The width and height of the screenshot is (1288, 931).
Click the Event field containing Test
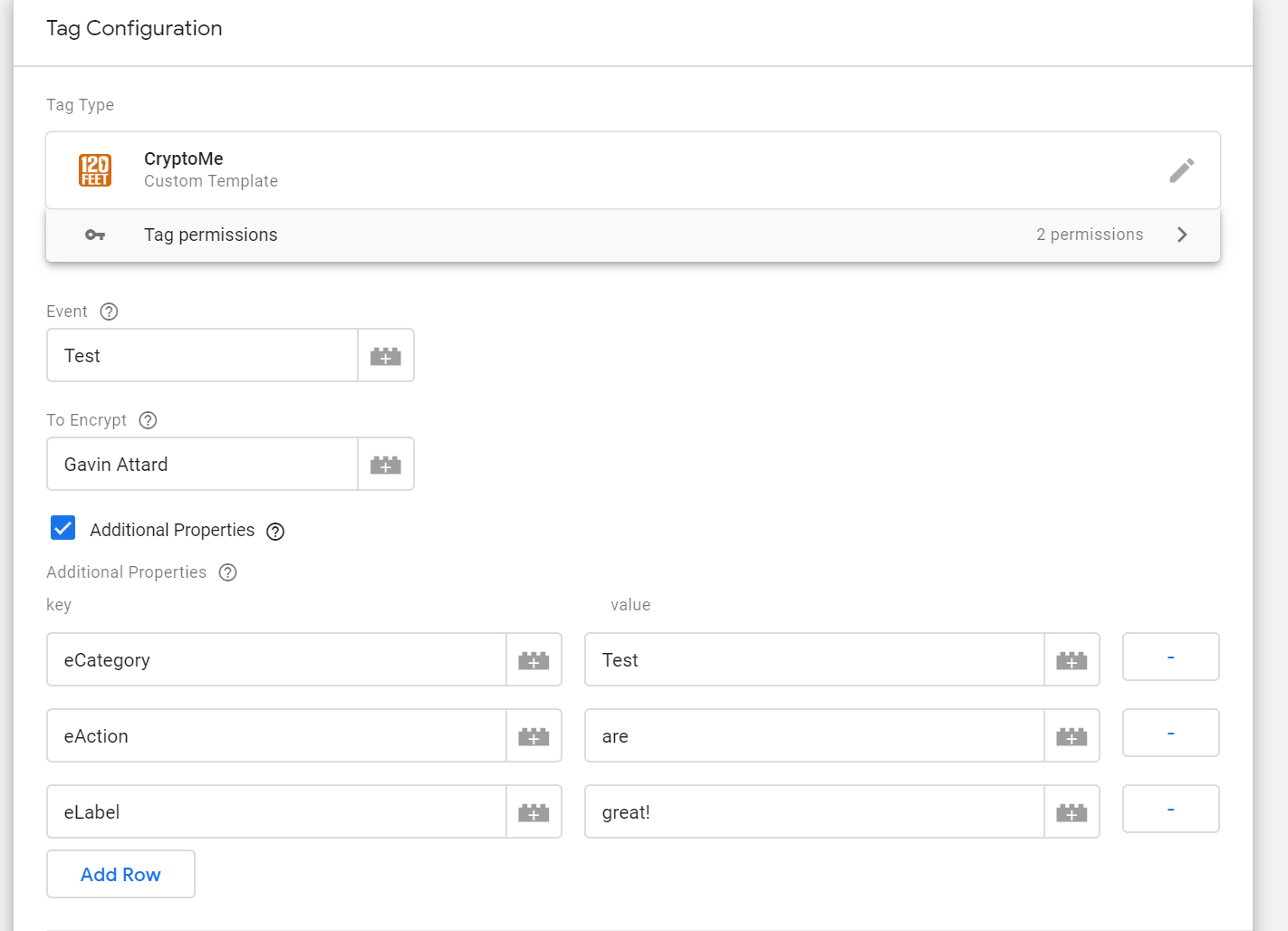coord(201,355)
